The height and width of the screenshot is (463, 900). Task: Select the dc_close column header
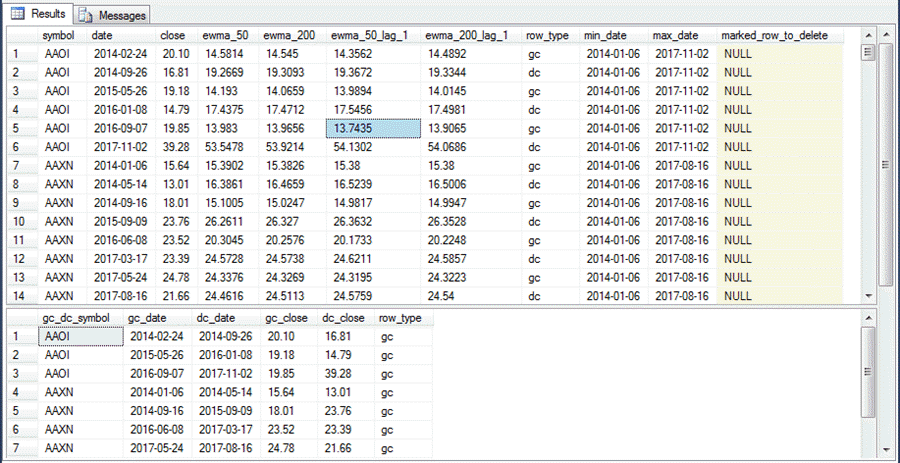345,318
